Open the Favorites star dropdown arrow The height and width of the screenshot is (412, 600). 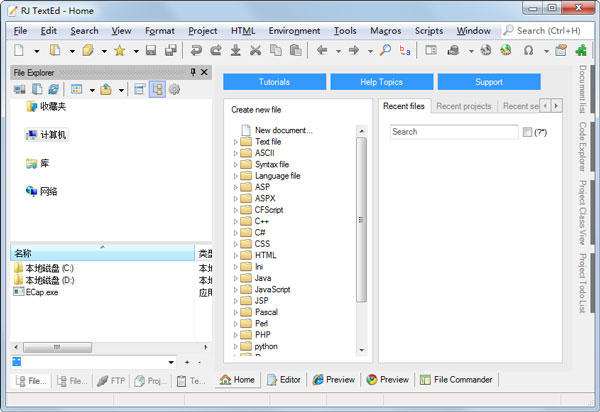click(x=136, y=51)
